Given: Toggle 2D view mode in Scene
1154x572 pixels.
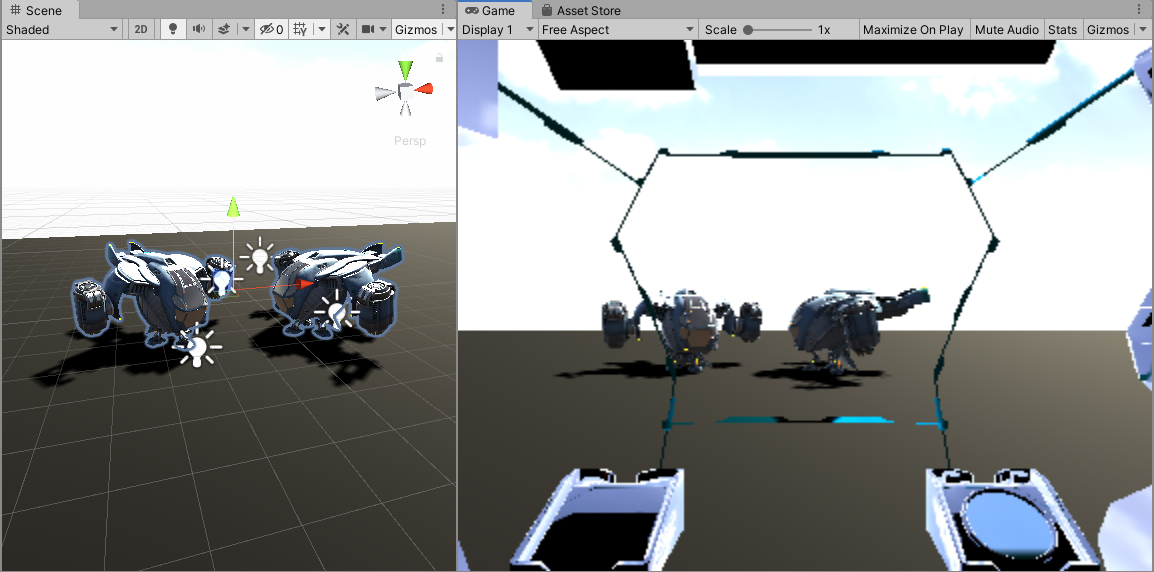Looking at the screenshot, I should (x=141, y=29).
